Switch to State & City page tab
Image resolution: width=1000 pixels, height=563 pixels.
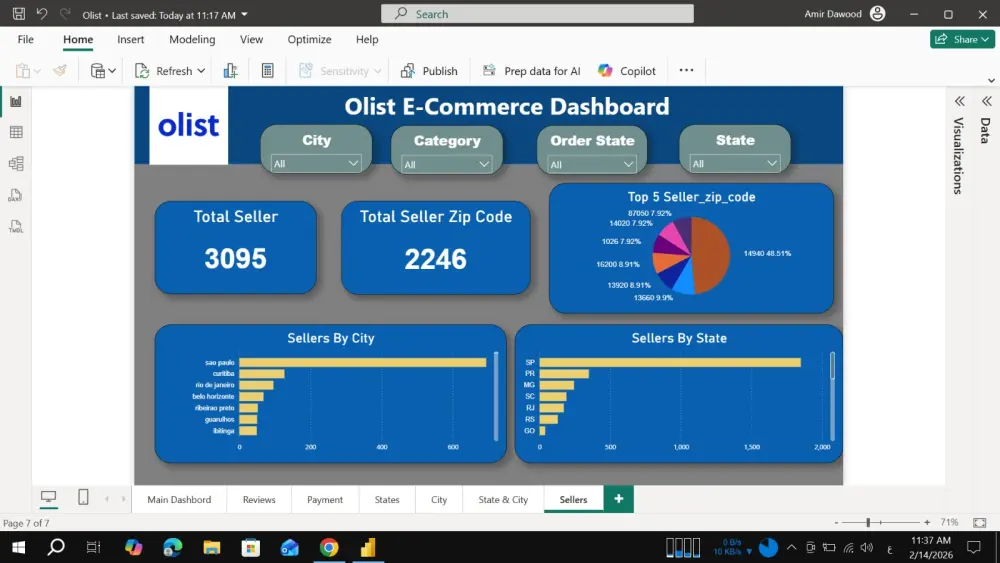pyautogui.click(x=503, y=499)
